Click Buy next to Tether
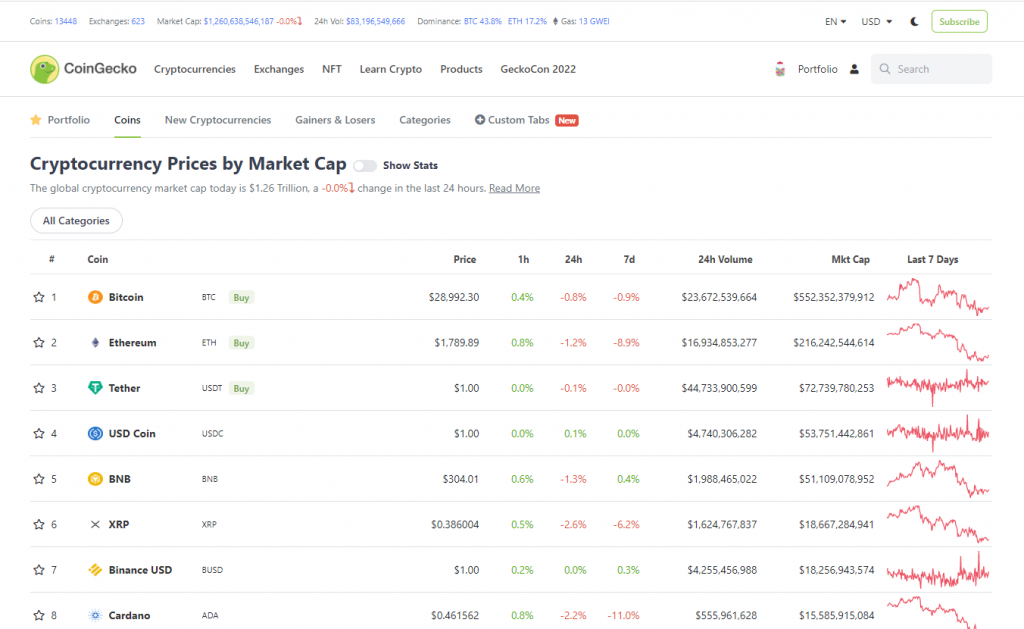The width and height of the screenshot is (1024, 629). pos(242,388)
